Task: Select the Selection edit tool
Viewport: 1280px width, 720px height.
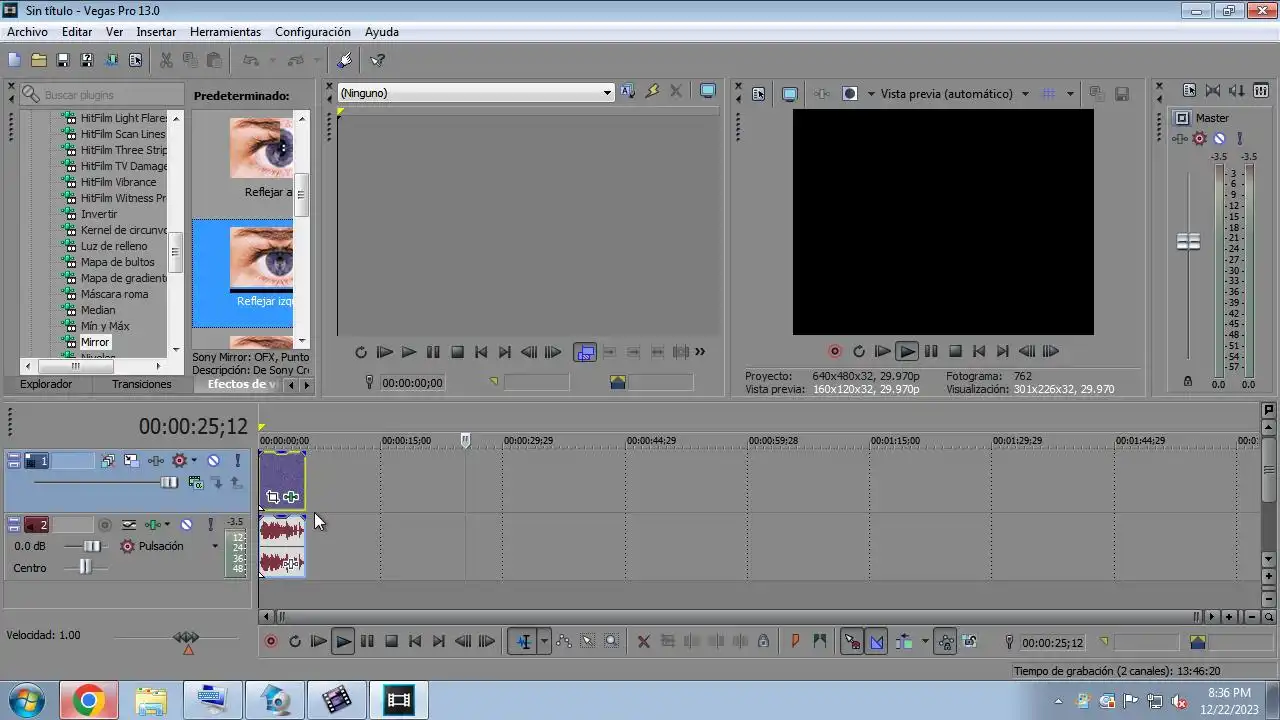Action: coord(588,642)
